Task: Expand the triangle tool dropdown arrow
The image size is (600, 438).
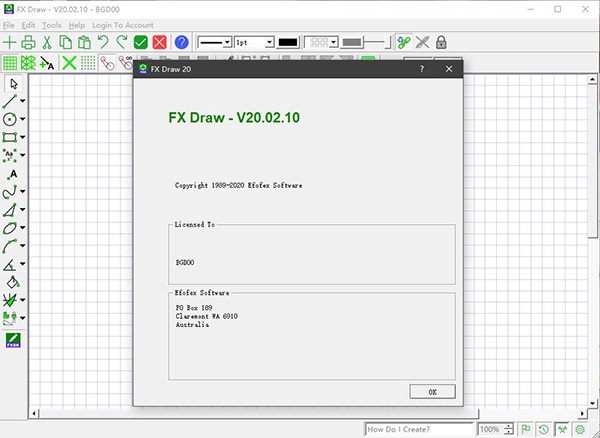Action: [23, 210]
